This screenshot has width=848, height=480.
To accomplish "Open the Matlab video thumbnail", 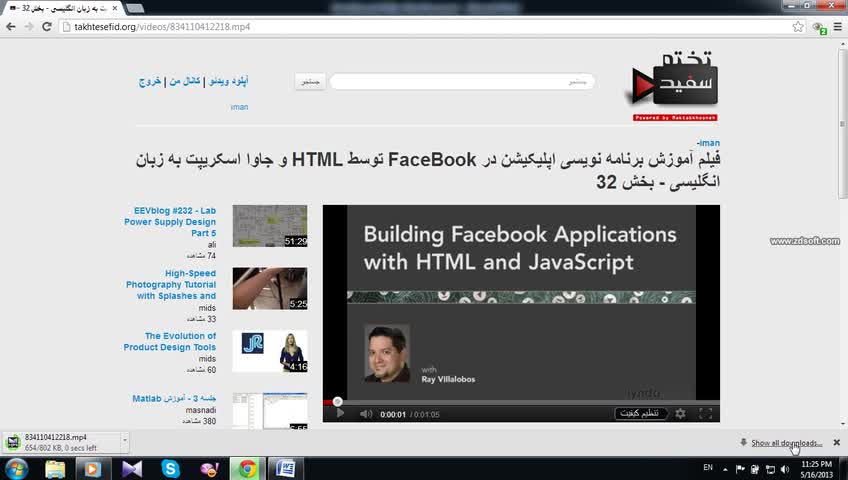I will pos(270,411).
